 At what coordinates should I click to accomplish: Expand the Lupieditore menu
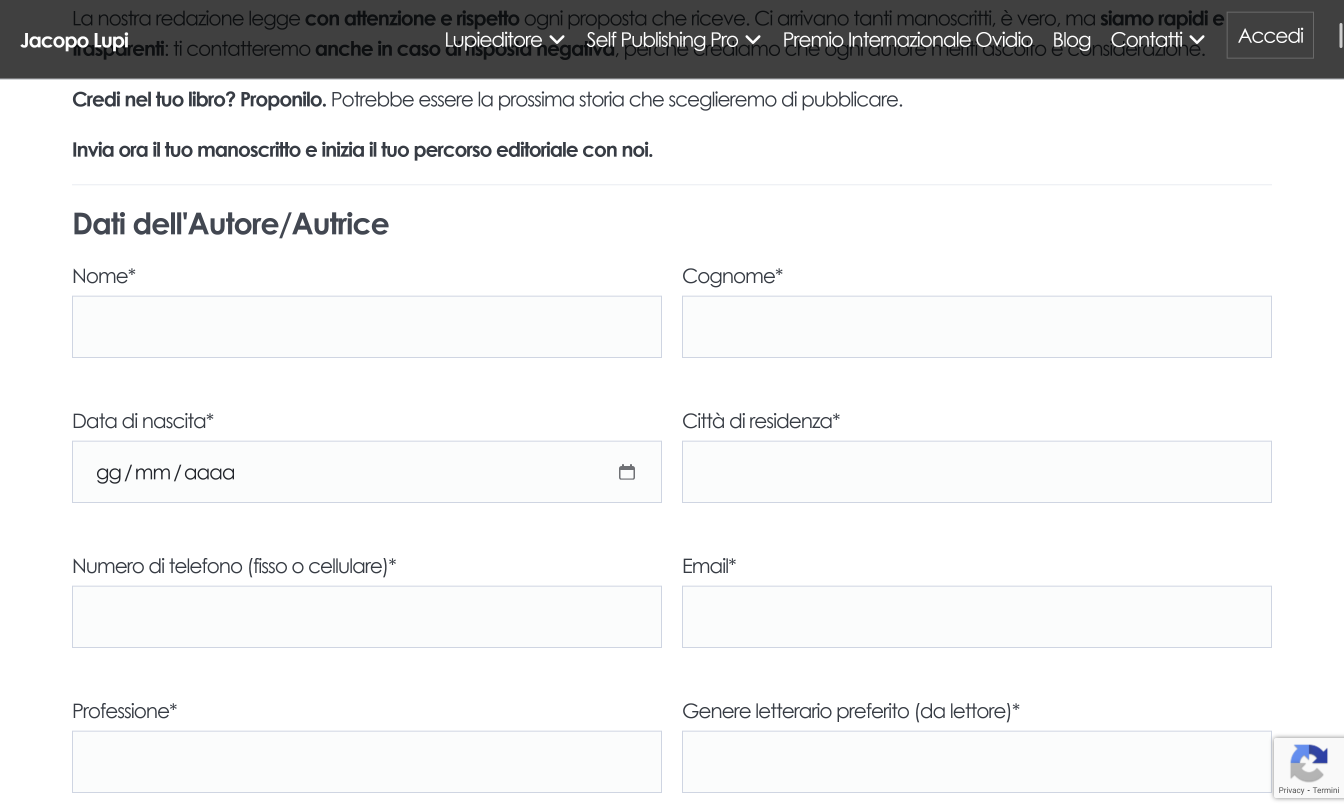pos(504,40)
